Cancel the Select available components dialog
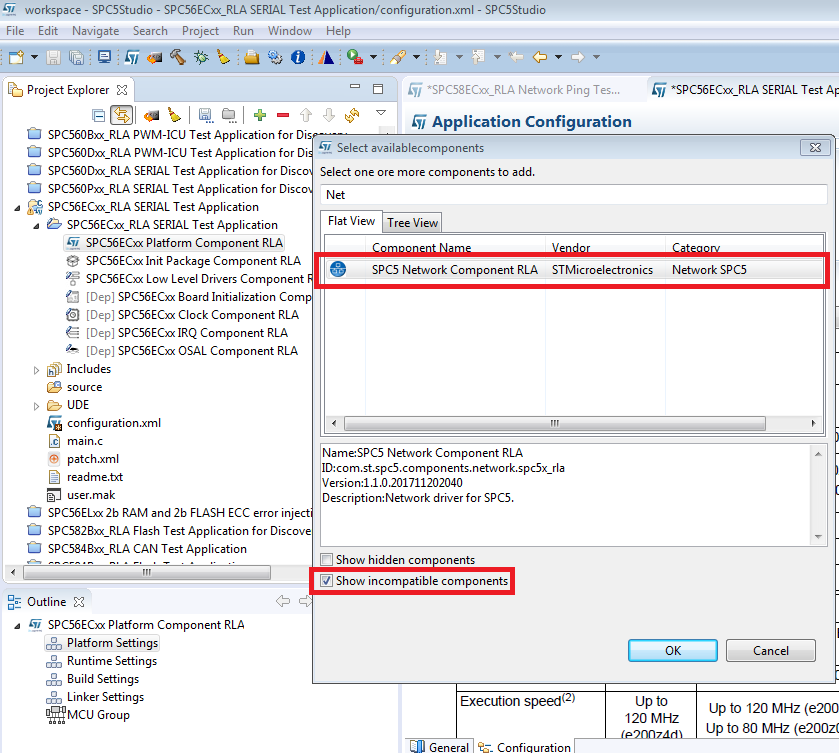This screenshot has width=839, height=753. [x=771, y=650]
